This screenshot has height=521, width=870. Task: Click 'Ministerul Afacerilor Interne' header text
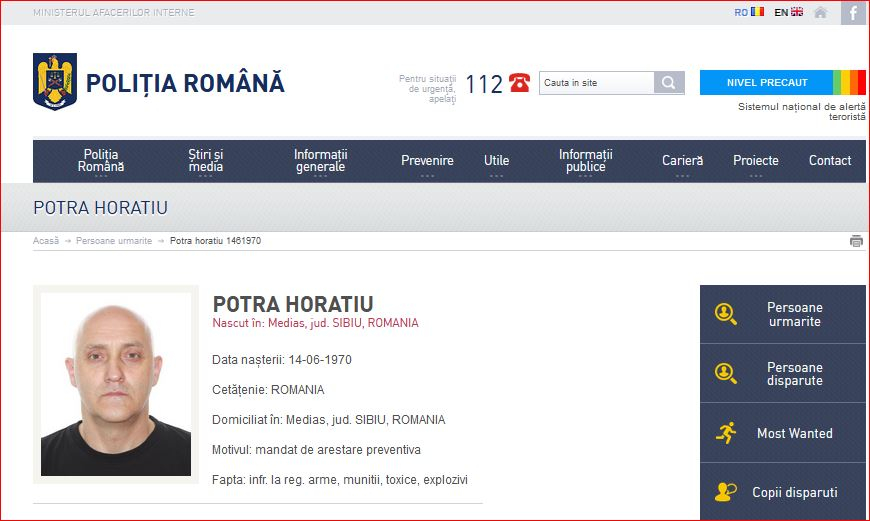pyautogui.click(x=114, y=12)
